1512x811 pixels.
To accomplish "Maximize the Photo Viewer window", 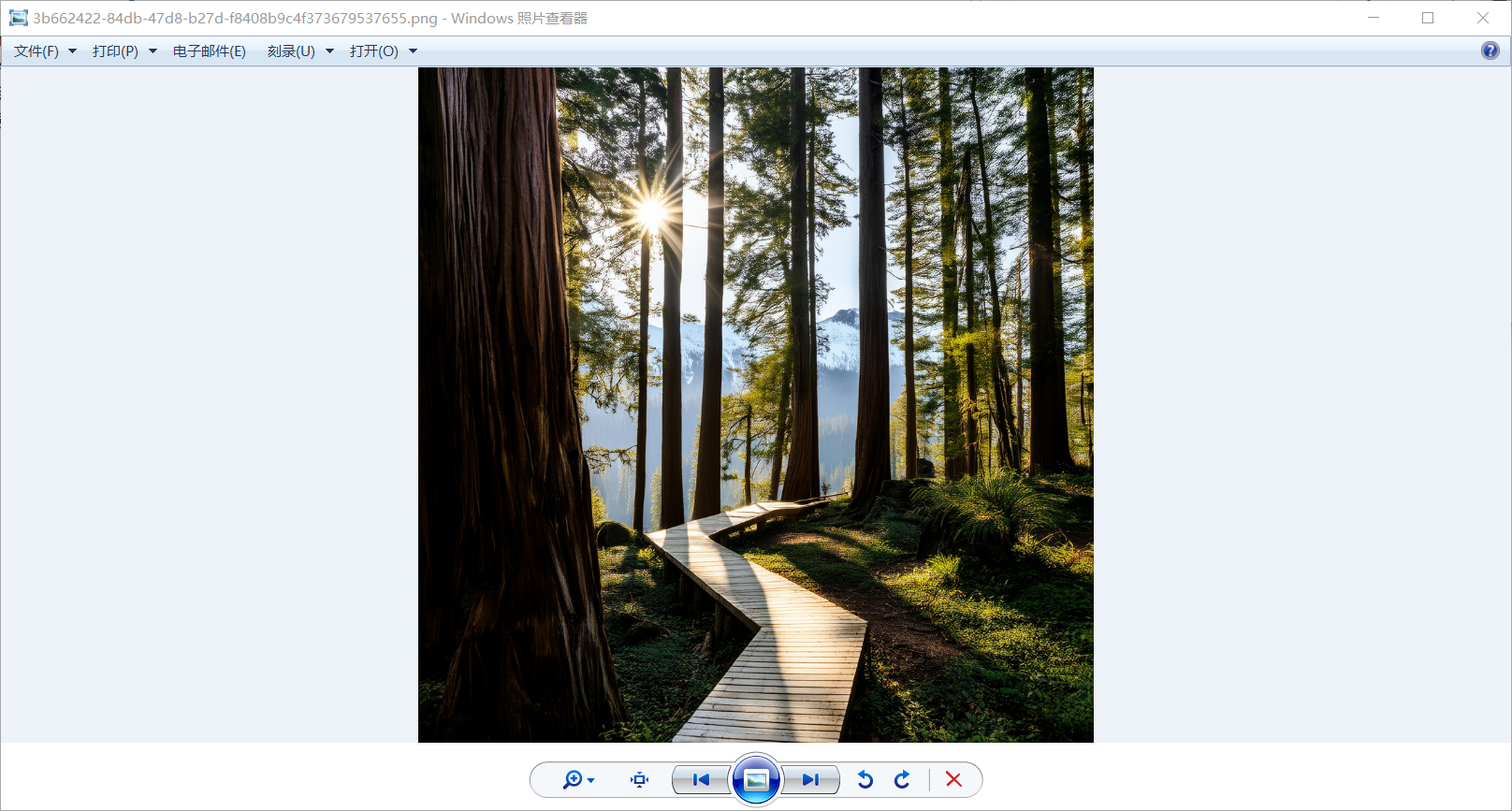I will (x=1428, y=18).
